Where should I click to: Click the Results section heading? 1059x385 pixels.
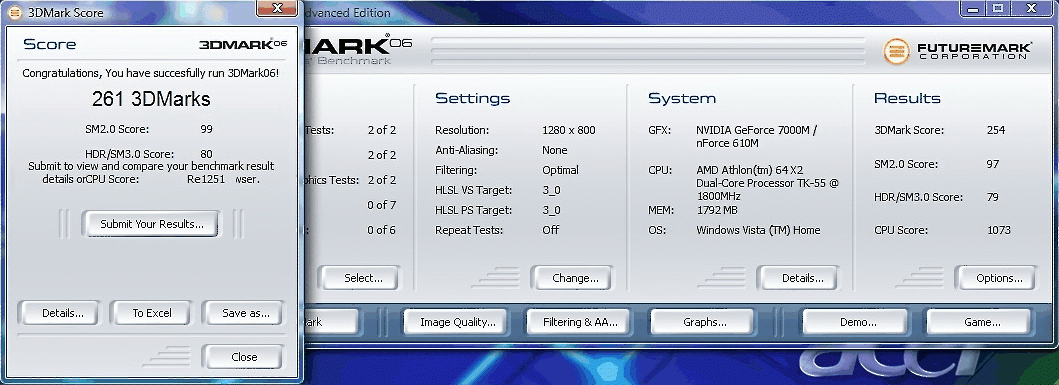point(908,99)
